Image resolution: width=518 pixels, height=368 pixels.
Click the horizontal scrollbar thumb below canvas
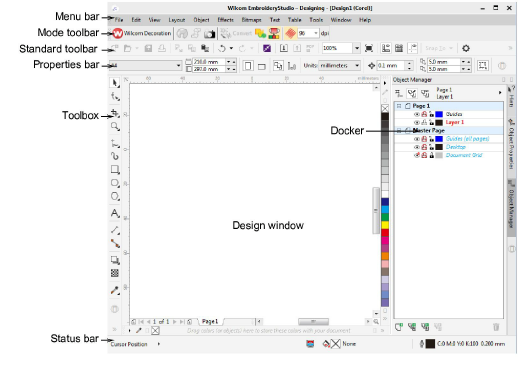313,322
